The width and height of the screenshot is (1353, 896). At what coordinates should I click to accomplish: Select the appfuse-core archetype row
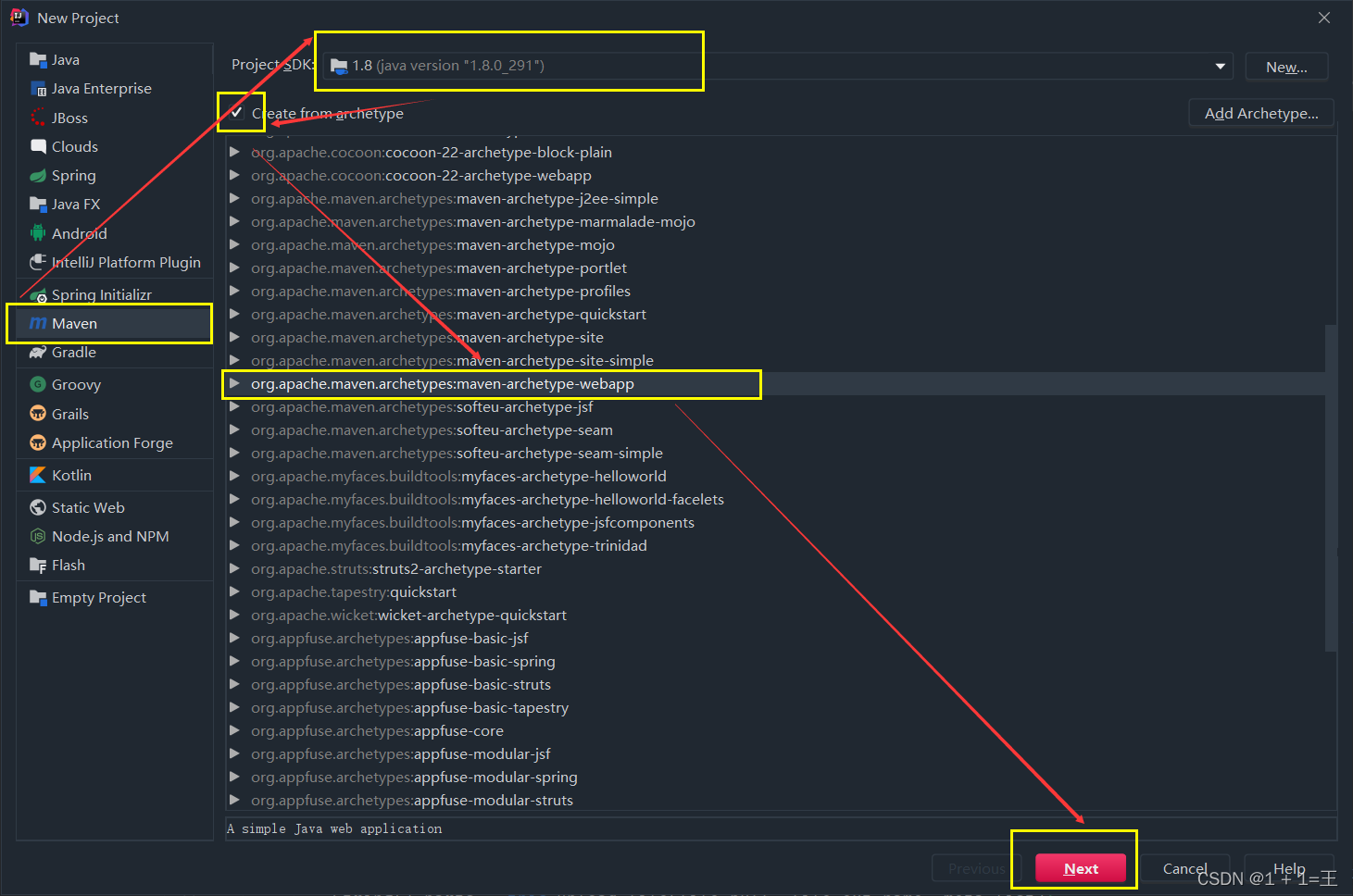(775, 730)
